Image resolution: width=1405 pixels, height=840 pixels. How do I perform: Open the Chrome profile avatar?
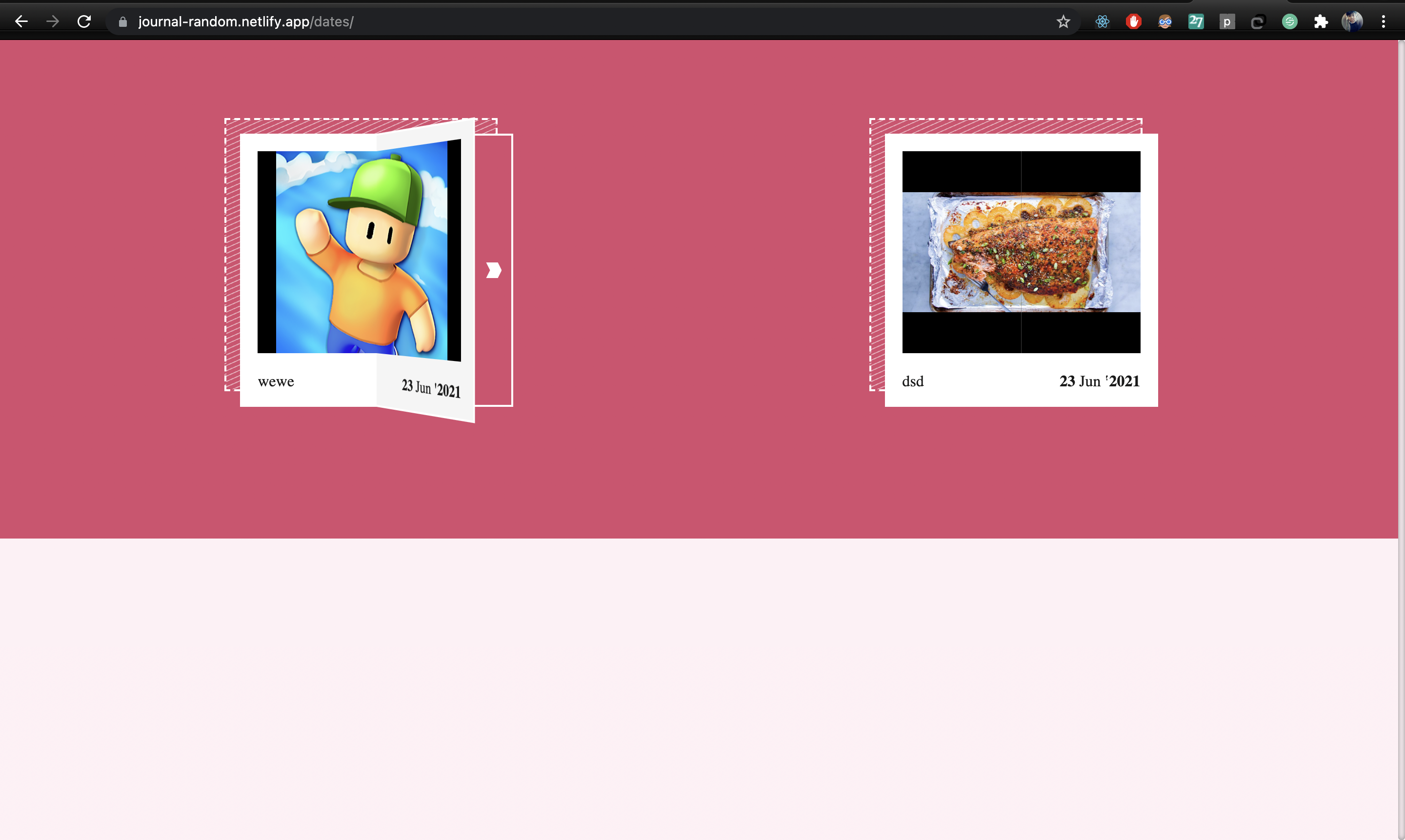[1352, 21]
